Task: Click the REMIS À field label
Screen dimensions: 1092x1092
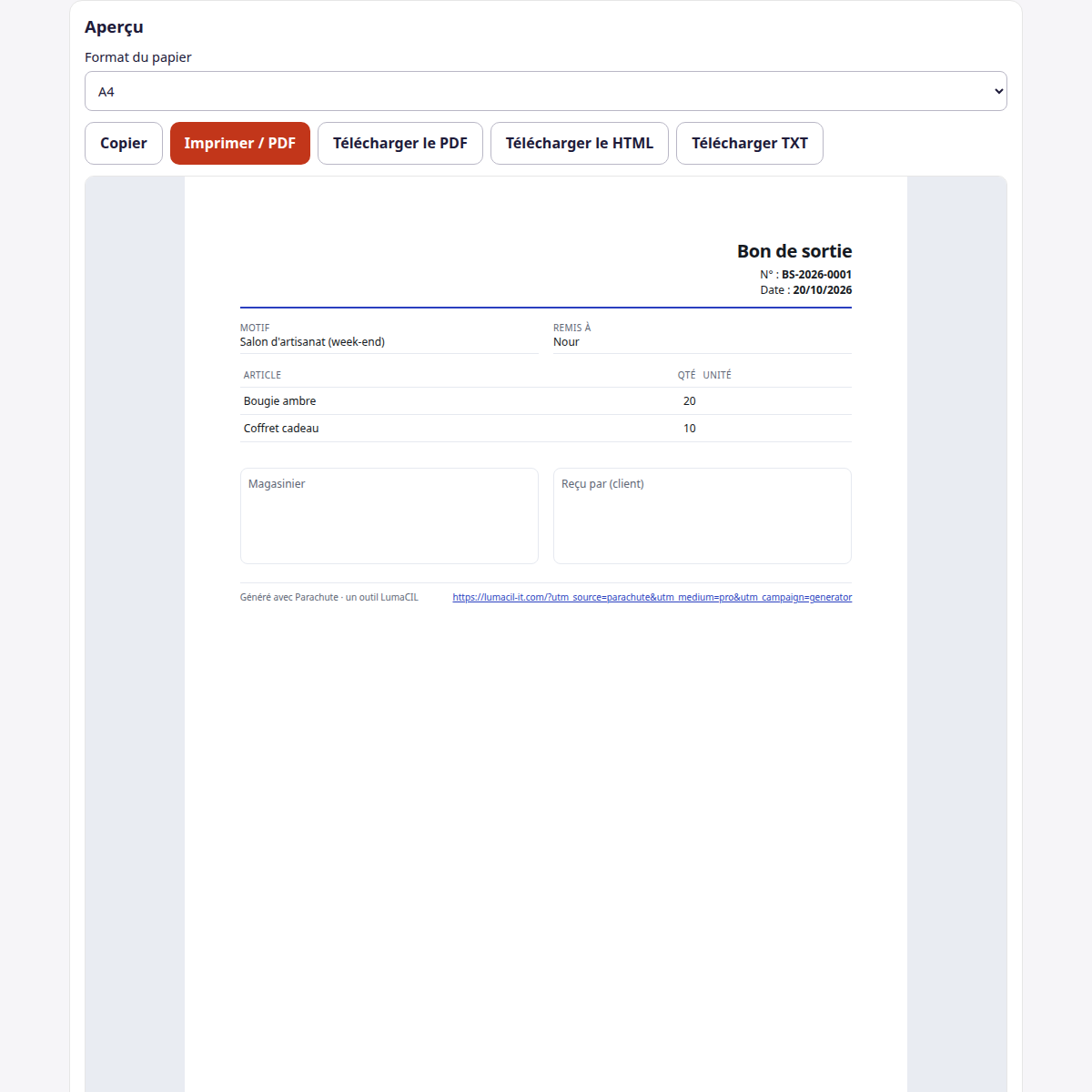Action: point(571,328)
